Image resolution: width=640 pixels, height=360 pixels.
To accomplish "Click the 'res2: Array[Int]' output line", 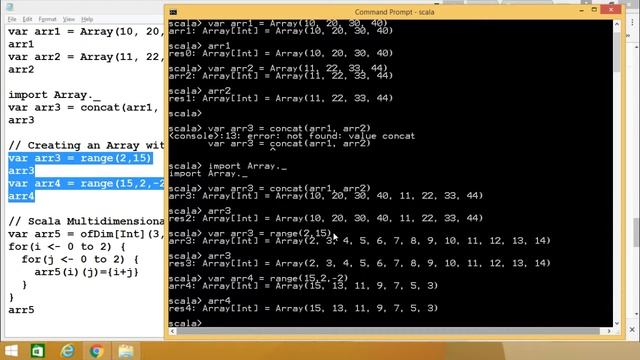I will [326, 218].
